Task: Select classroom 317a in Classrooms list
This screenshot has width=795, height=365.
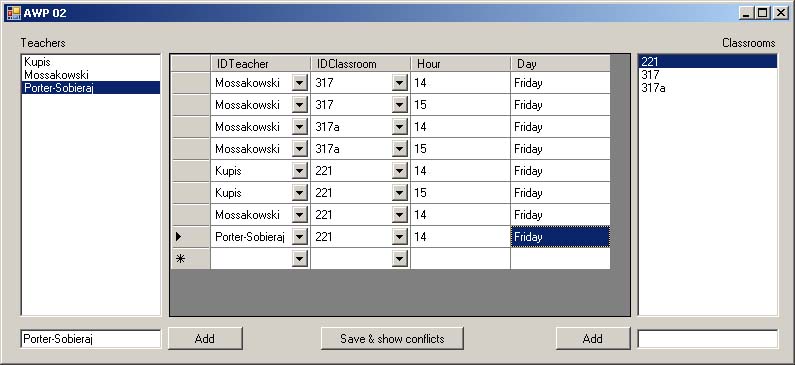Action: click(707, 88)
